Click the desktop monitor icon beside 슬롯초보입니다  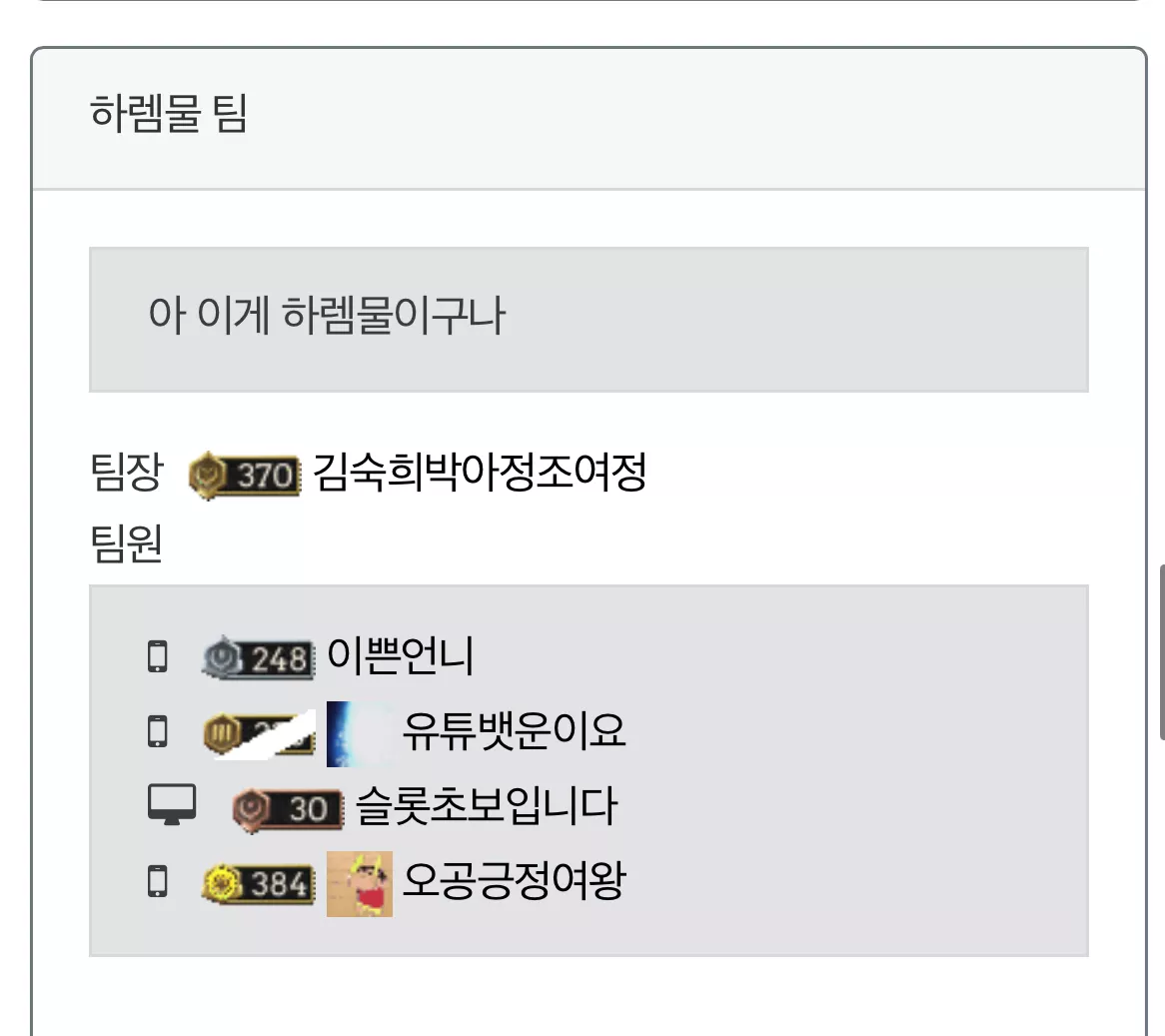pos(172,805)
